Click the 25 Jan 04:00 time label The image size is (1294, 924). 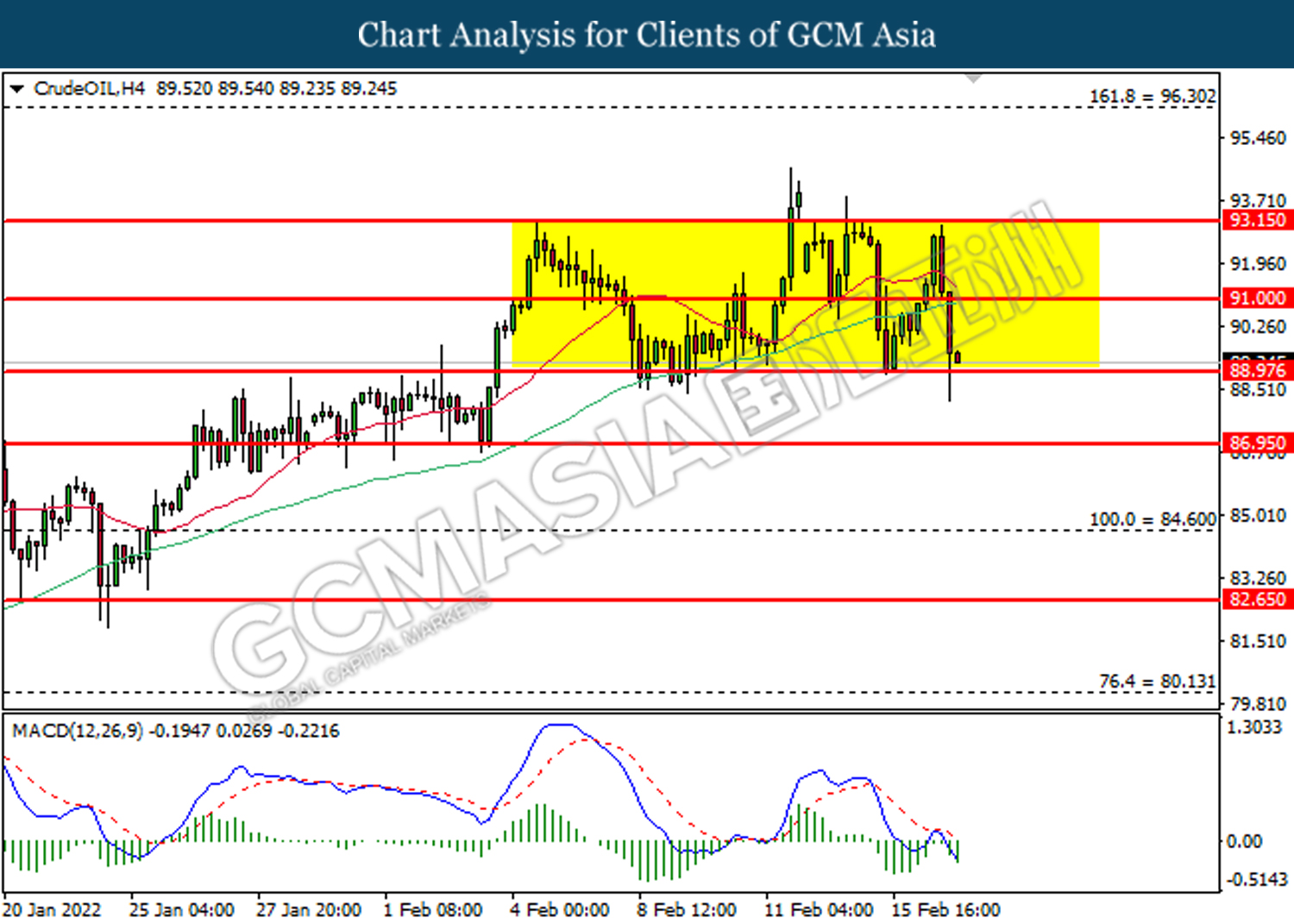click(x=181, y=909)
